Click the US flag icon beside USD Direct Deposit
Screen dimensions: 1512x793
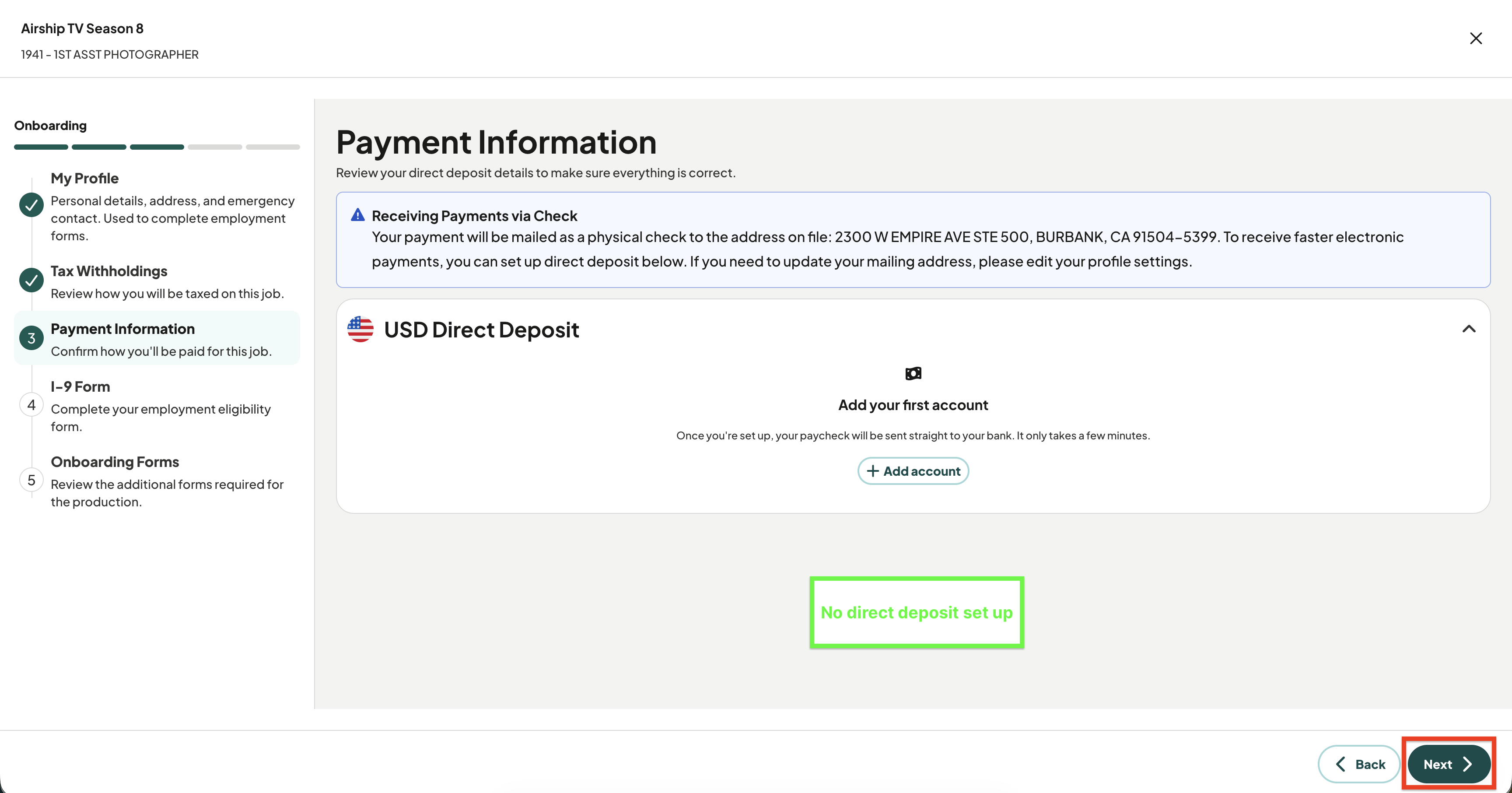360,329
